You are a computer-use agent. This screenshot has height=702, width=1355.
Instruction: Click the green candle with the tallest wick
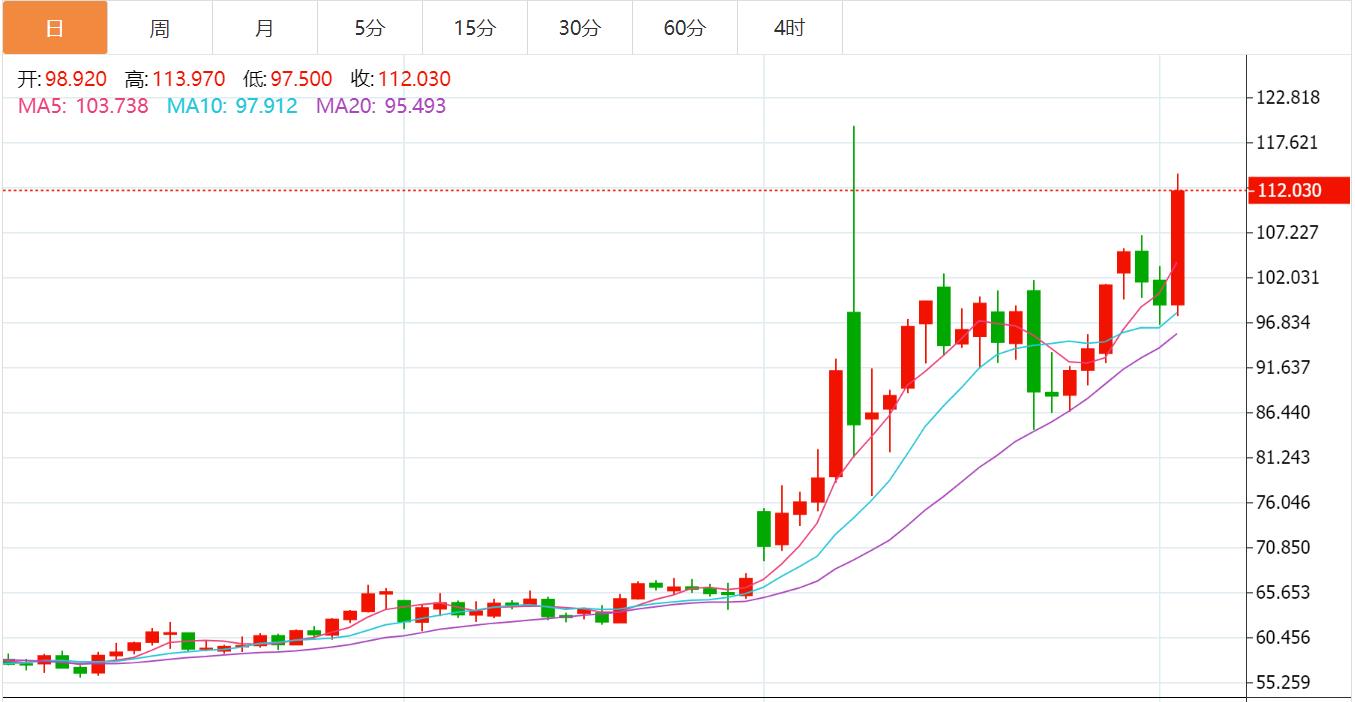(854, 367)
